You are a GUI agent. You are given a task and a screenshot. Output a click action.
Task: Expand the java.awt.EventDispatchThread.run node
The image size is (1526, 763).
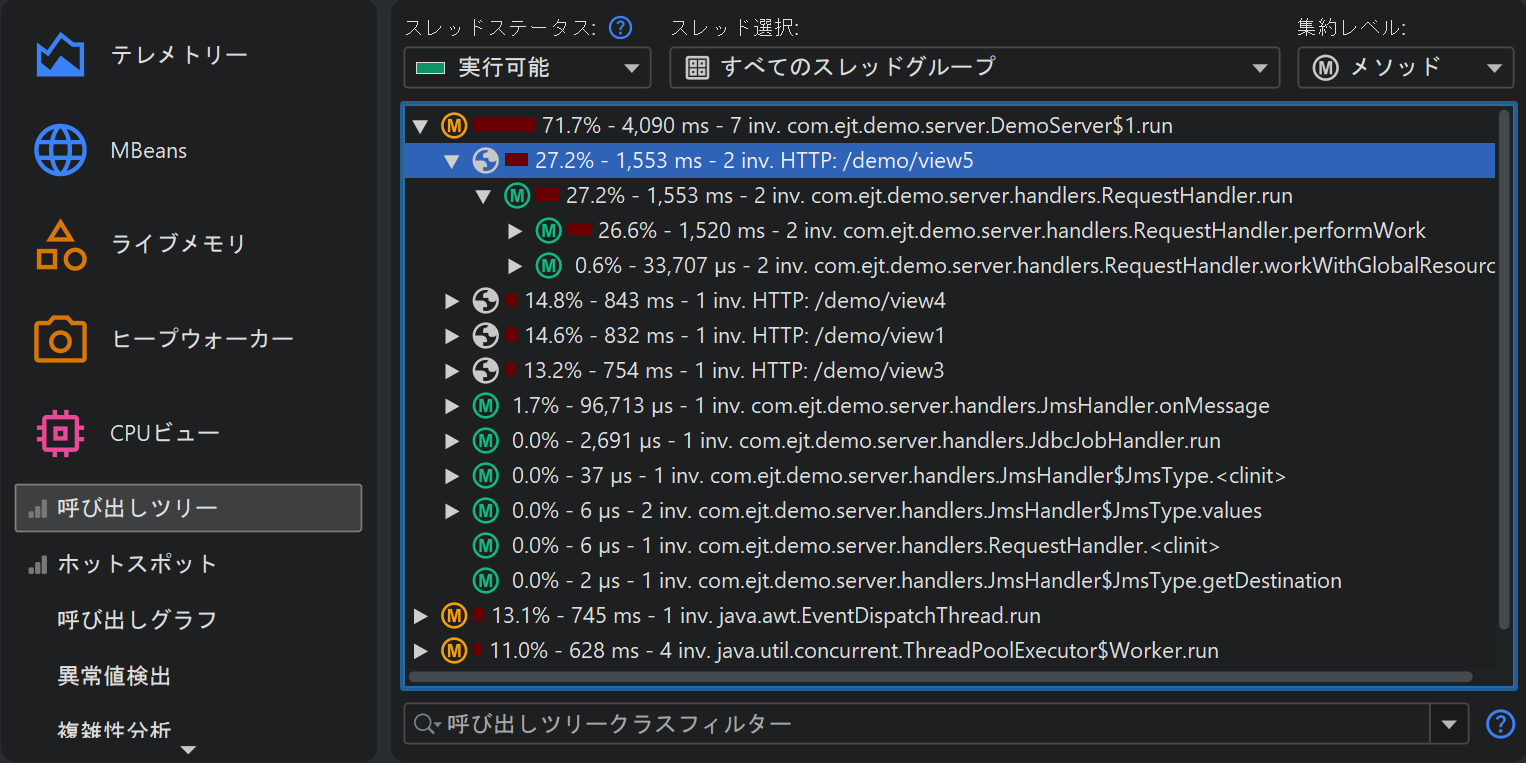tap(420, 616)
